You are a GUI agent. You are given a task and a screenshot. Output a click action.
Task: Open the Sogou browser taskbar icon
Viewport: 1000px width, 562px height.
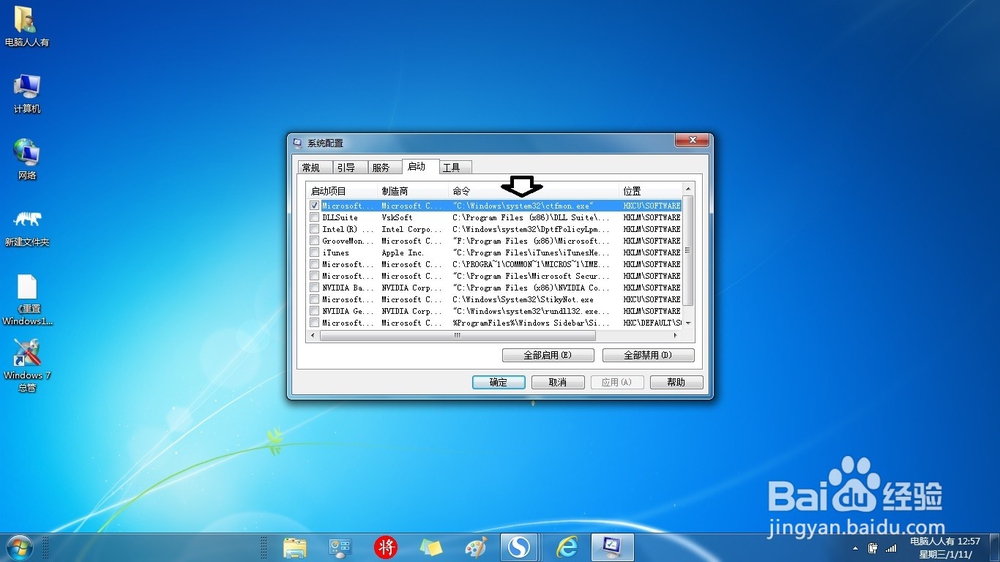pyautogui.click(x=520, y=547)
